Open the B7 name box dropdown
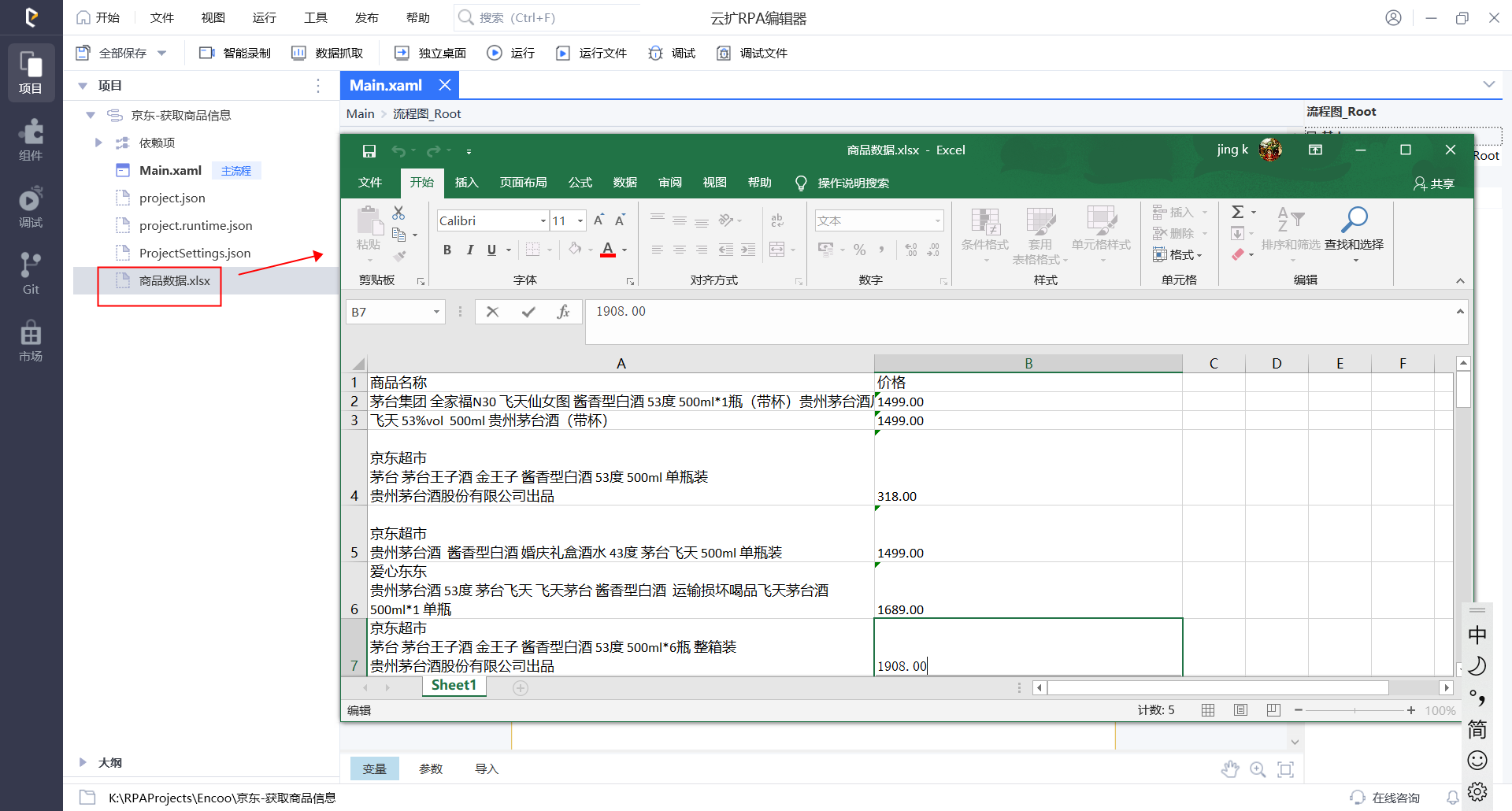This screenshot has height=811, width=1512. coord(436,312)
